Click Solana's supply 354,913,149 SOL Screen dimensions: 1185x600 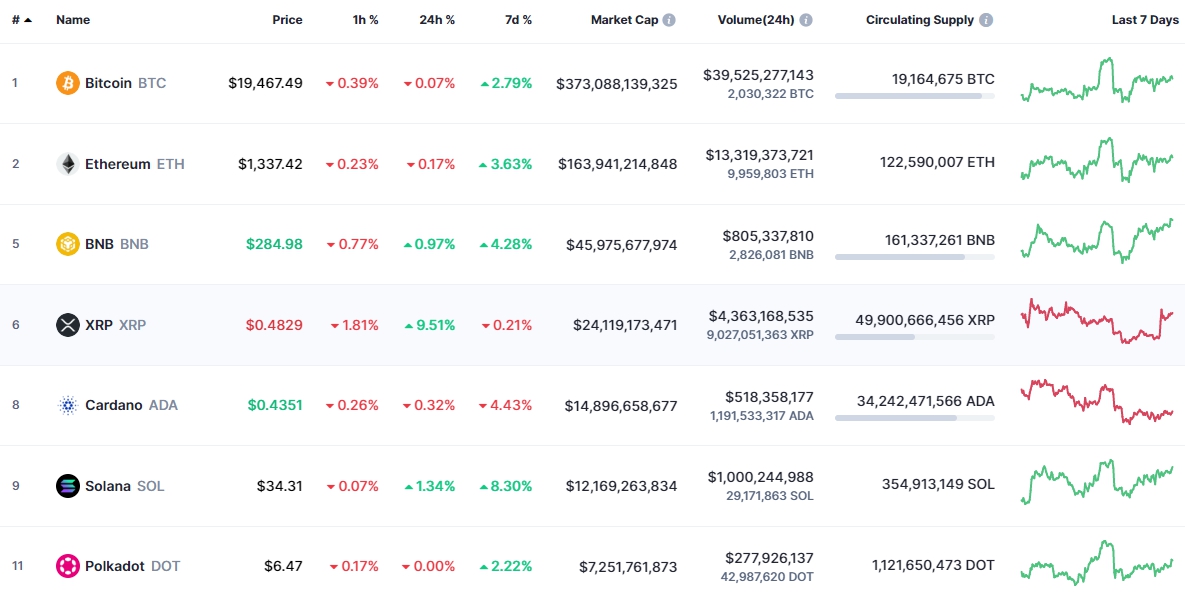point(939,484)
